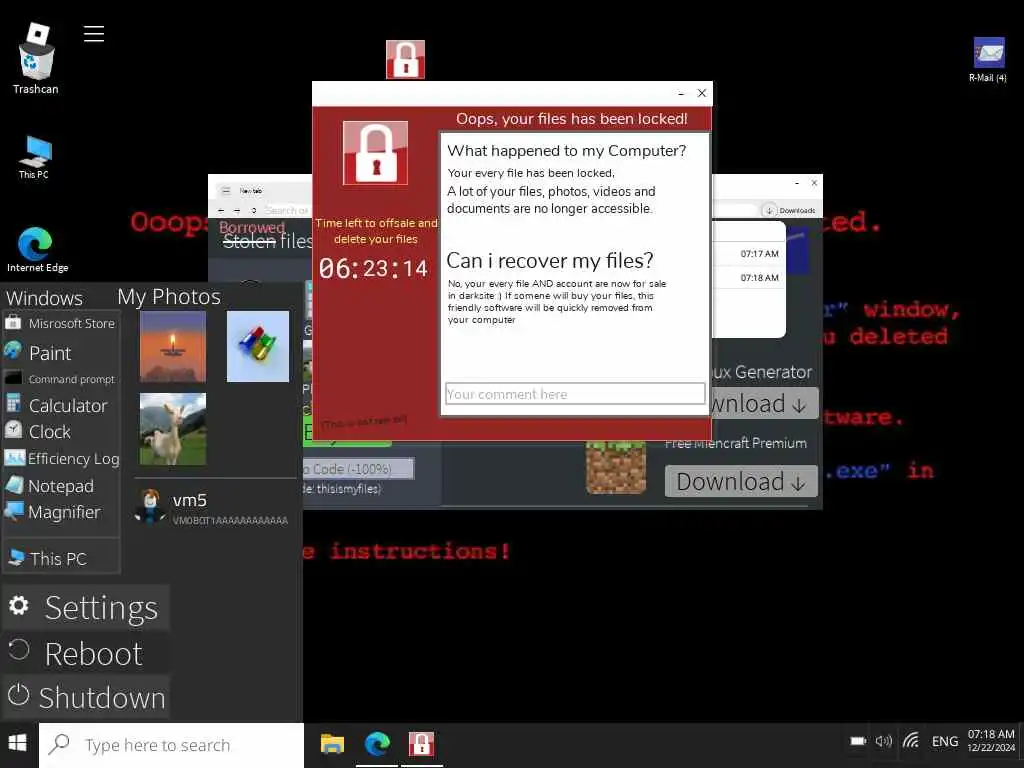Open the Windows logo photo thumbnail

(258, 346)
